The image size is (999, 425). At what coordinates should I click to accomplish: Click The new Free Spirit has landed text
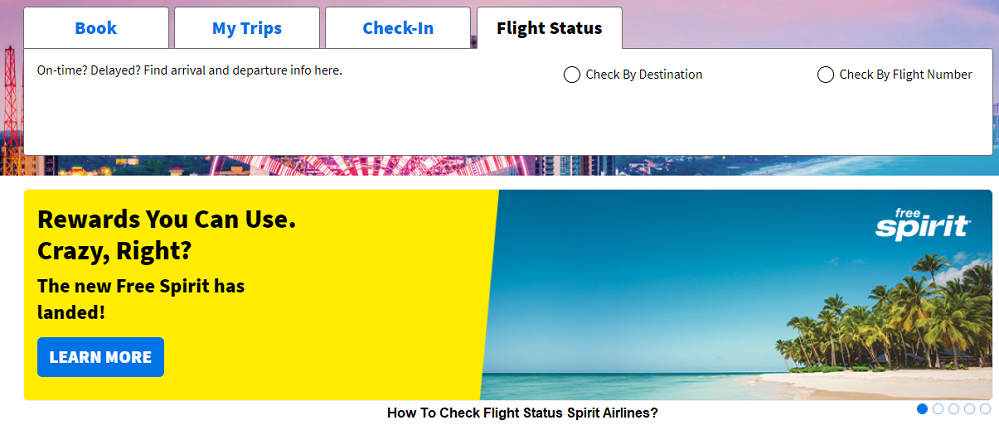coord(141,299)
